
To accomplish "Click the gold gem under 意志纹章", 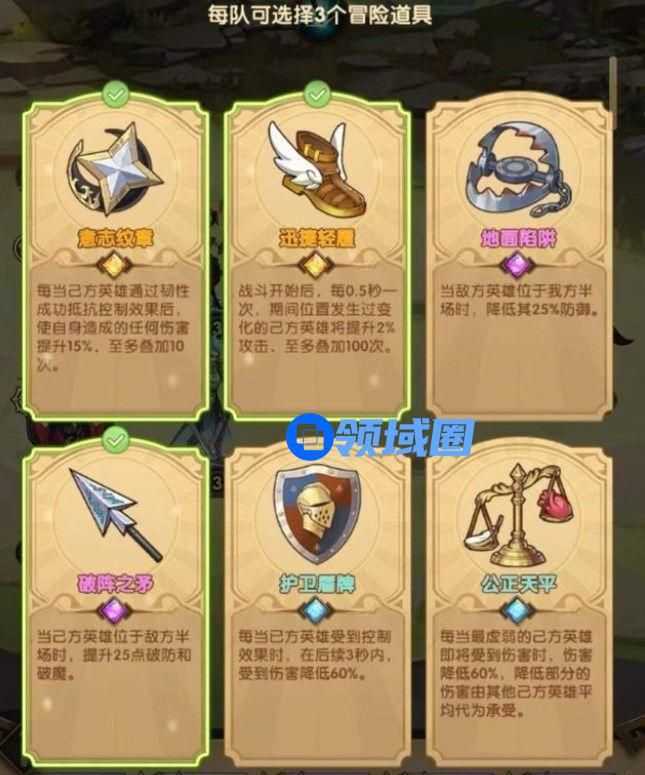I will click(x=114, y=265).
